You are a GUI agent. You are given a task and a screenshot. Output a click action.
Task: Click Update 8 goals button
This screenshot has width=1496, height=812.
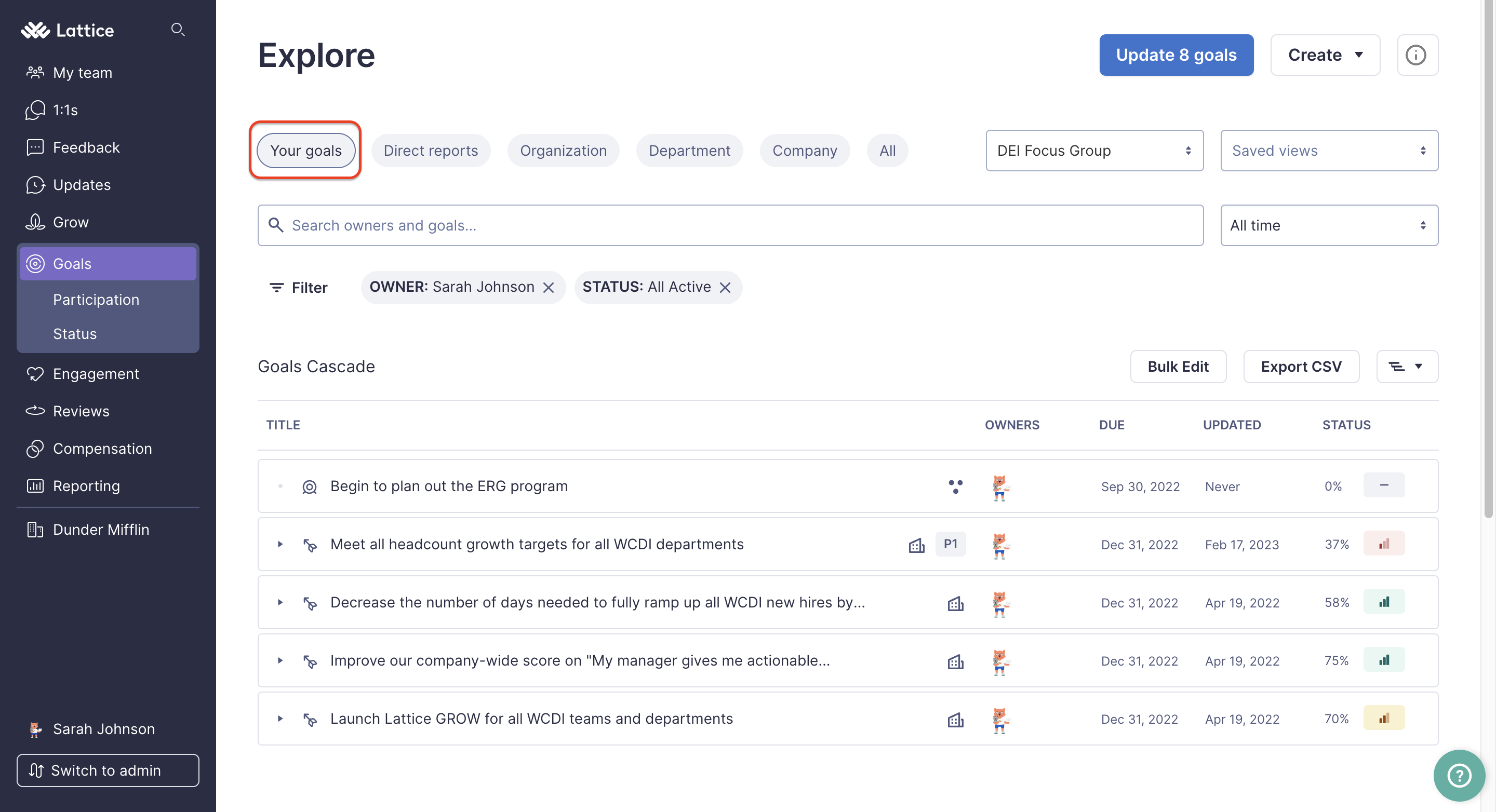pos(1176,55)
